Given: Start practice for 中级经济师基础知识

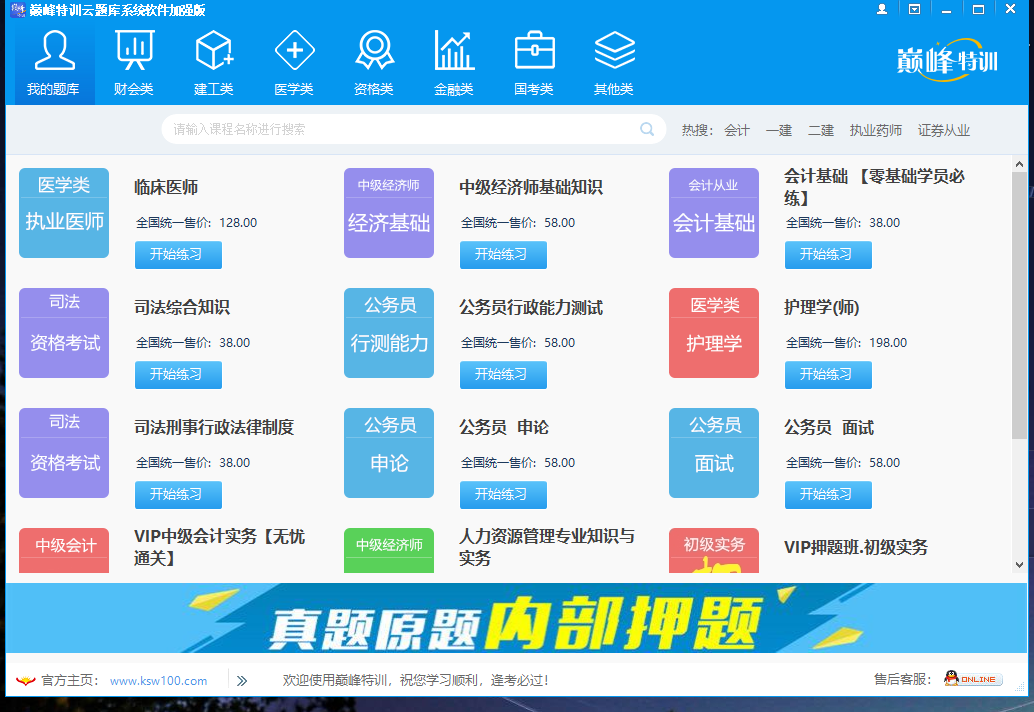Looking at the screenshot, I should (503, 254).
